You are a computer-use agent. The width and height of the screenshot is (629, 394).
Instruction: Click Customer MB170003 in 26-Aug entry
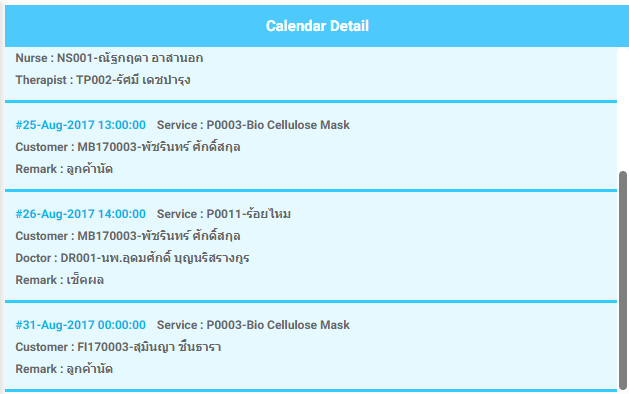point(128,236)
